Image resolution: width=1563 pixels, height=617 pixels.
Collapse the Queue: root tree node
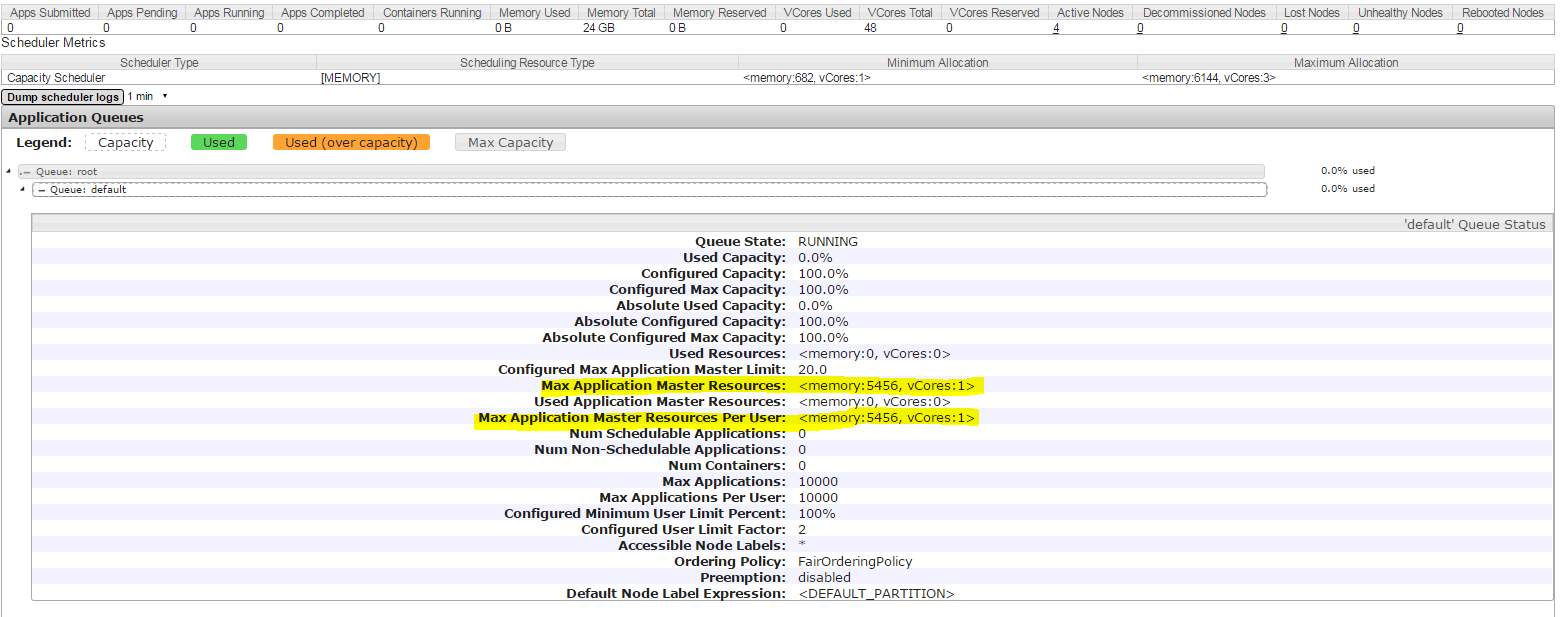click(8, 171)
